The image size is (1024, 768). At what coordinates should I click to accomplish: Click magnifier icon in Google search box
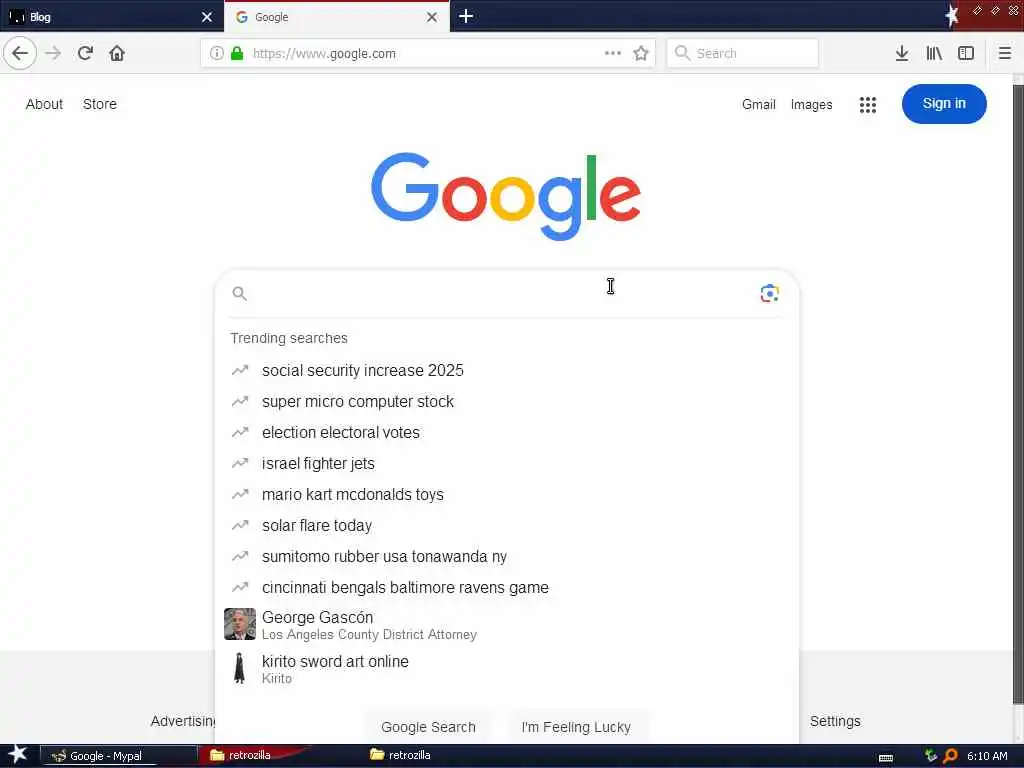point(240,294)
